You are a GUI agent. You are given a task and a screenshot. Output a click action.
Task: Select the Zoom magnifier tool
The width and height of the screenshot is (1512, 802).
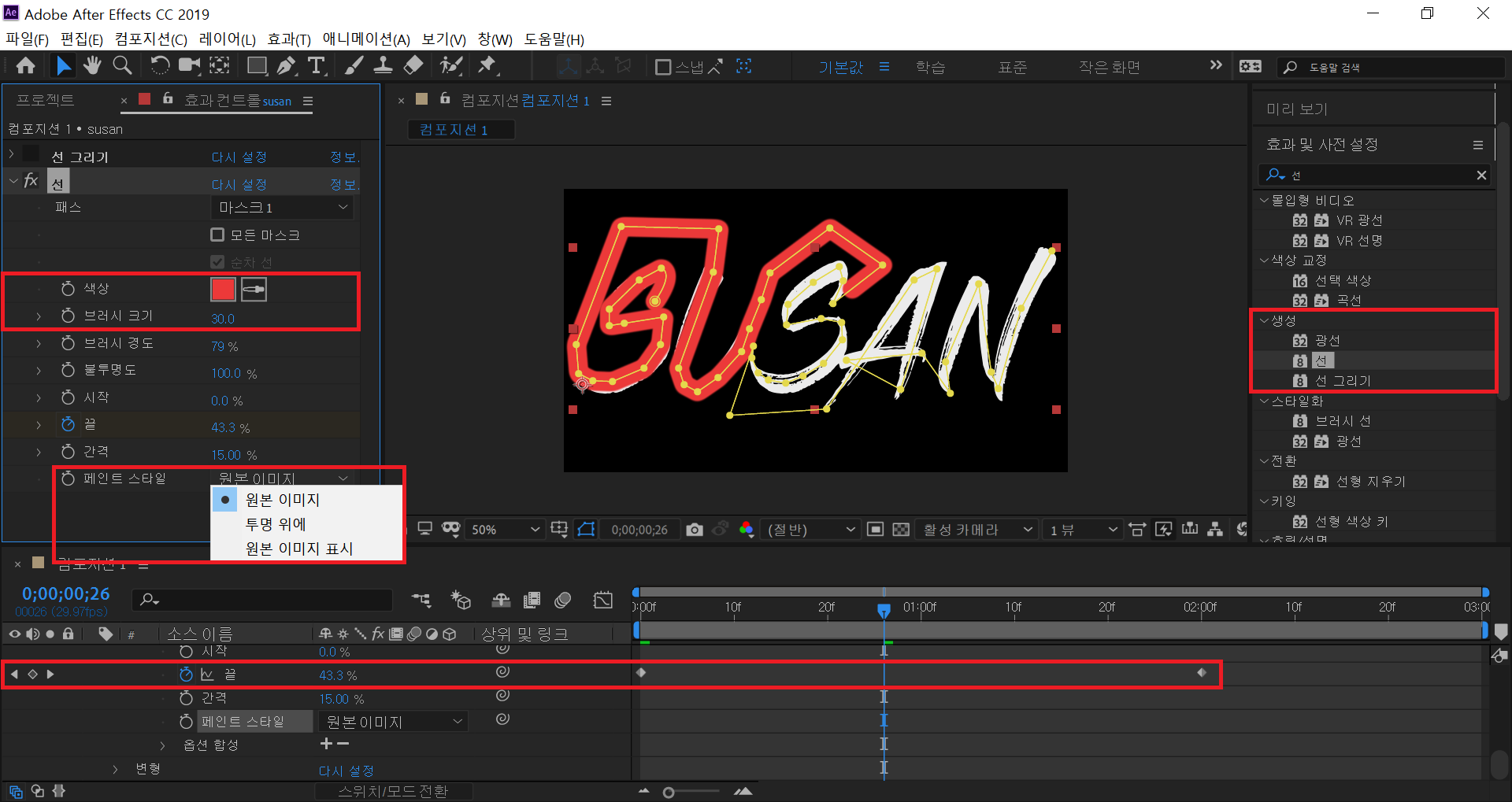[122, 66]
